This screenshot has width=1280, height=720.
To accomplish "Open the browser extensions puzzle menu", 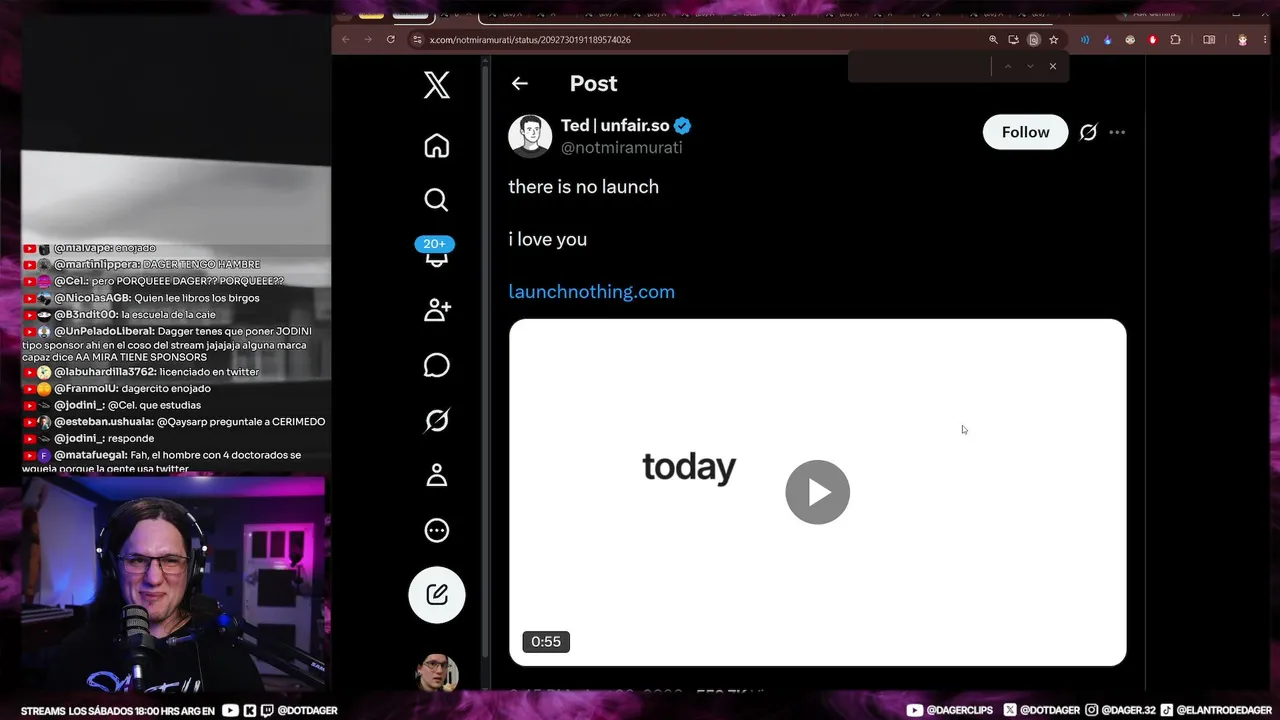I will tap(1175, 40).
